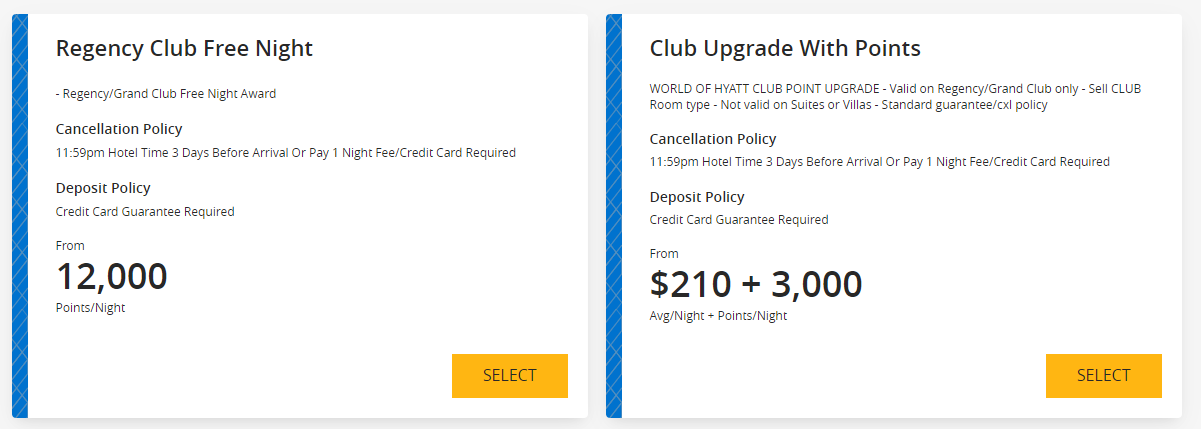This screenshot has height=429, width=1201.
Task: Click the Points/Night label under 12,000
Action: pos(91,308)
